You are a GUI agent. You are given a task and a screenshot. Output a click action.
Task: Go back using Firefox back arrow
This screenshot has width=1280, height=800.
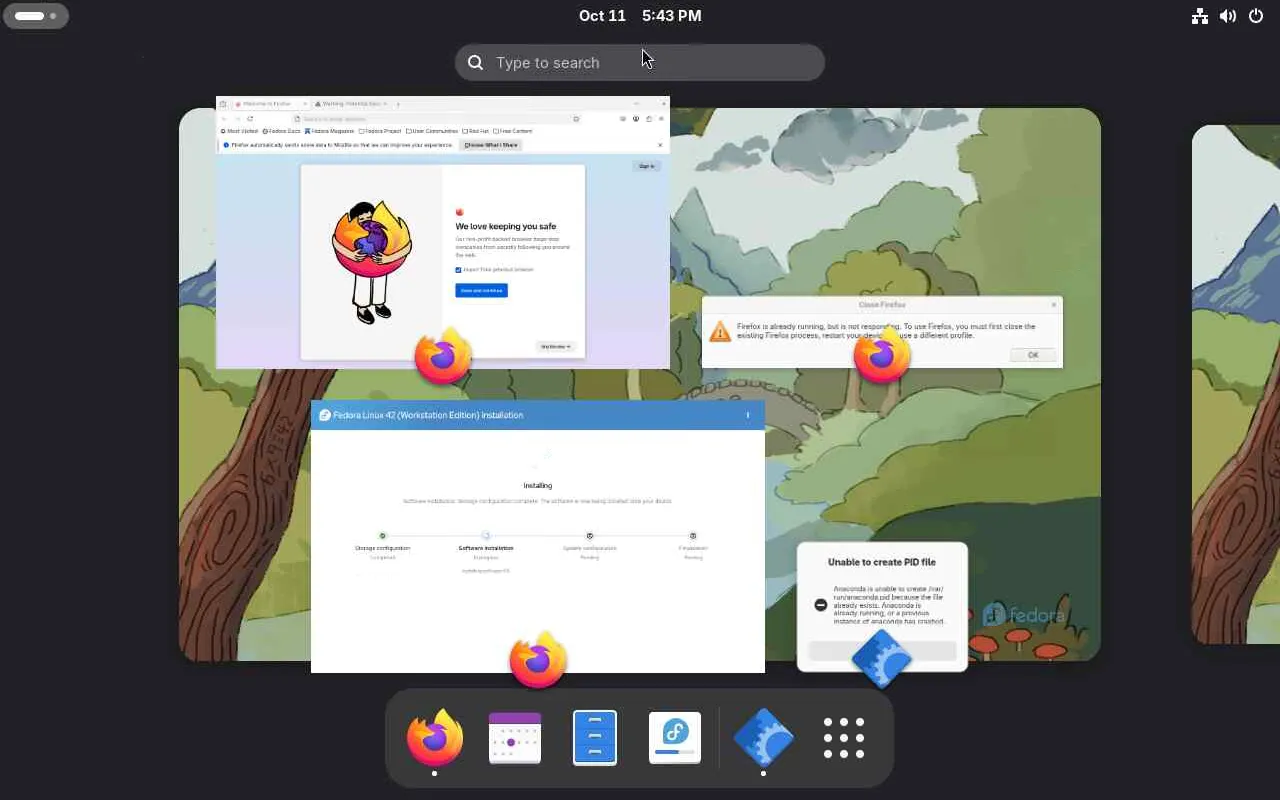[224, 119]
